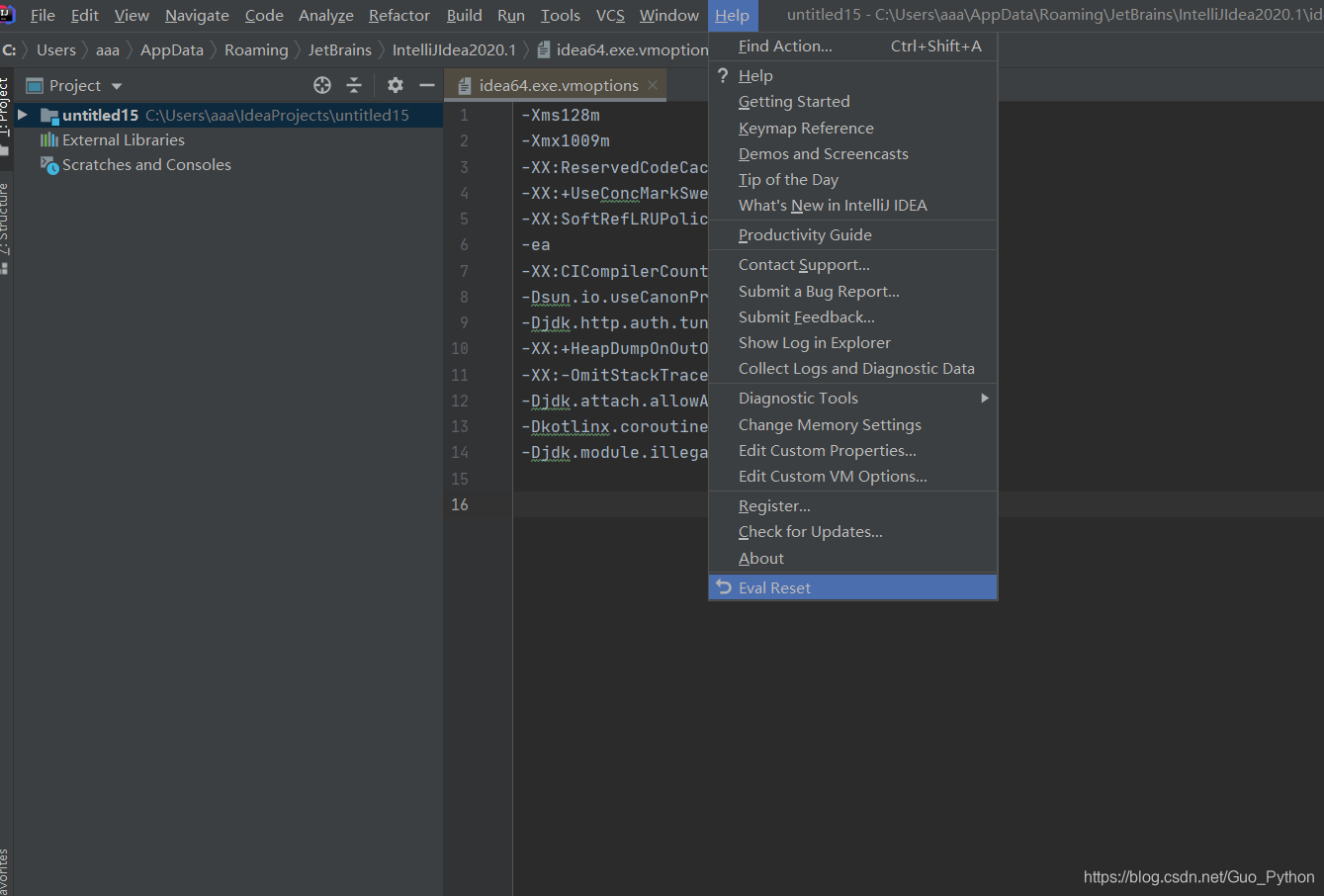
Task: Click the locate/select opened file target icon
Action: (322, 85)
